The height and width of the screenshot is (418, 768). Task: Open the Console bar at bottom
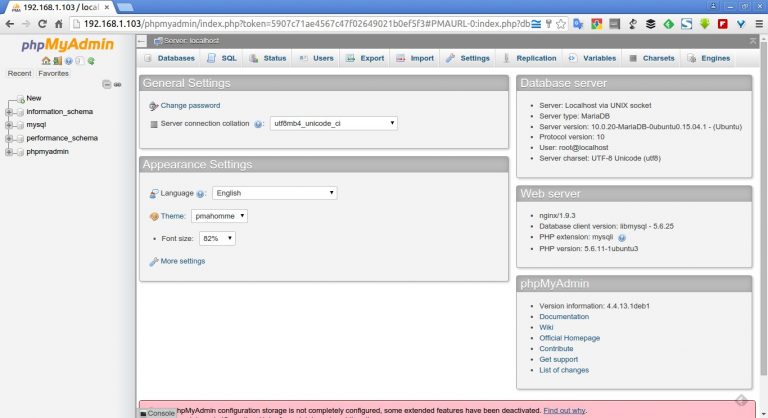tap(157, 414)
